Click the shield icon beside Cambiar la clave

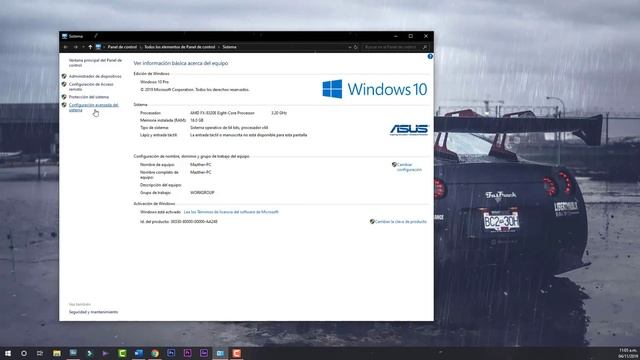pos(372,222)
